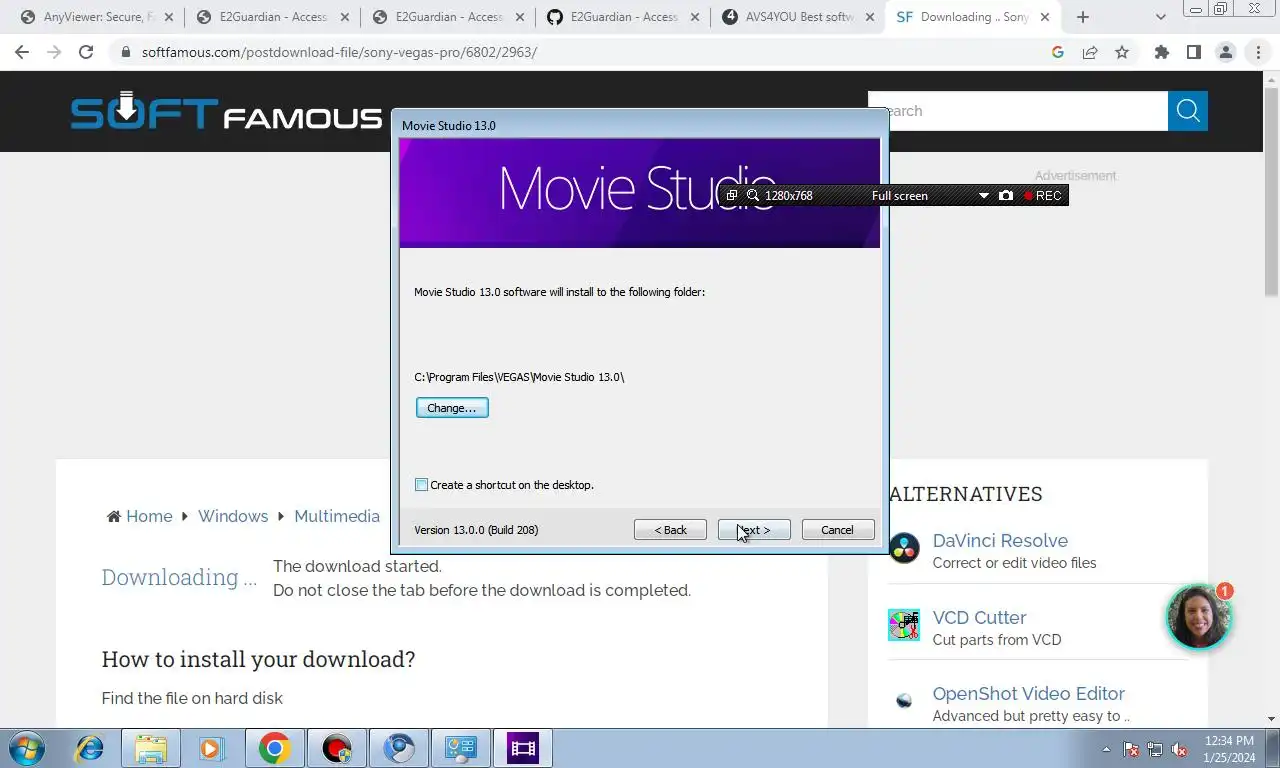Click the VCD Cutter icon
This screenshot has width=1280, height=768.
click(904, 625)
